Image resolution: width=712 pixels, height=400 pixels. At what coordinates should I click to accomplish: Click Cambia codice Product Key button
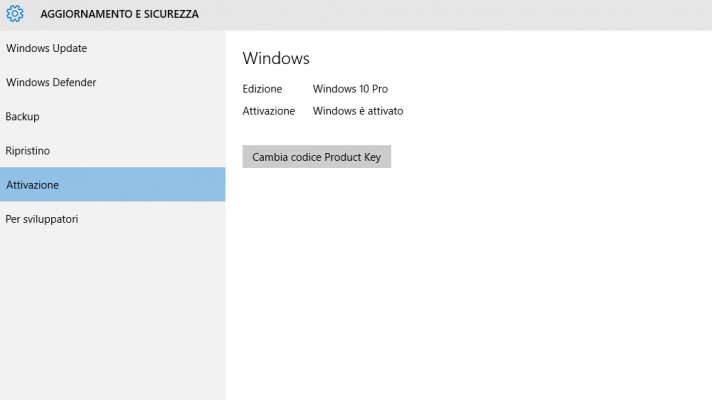tap(316, 157)
